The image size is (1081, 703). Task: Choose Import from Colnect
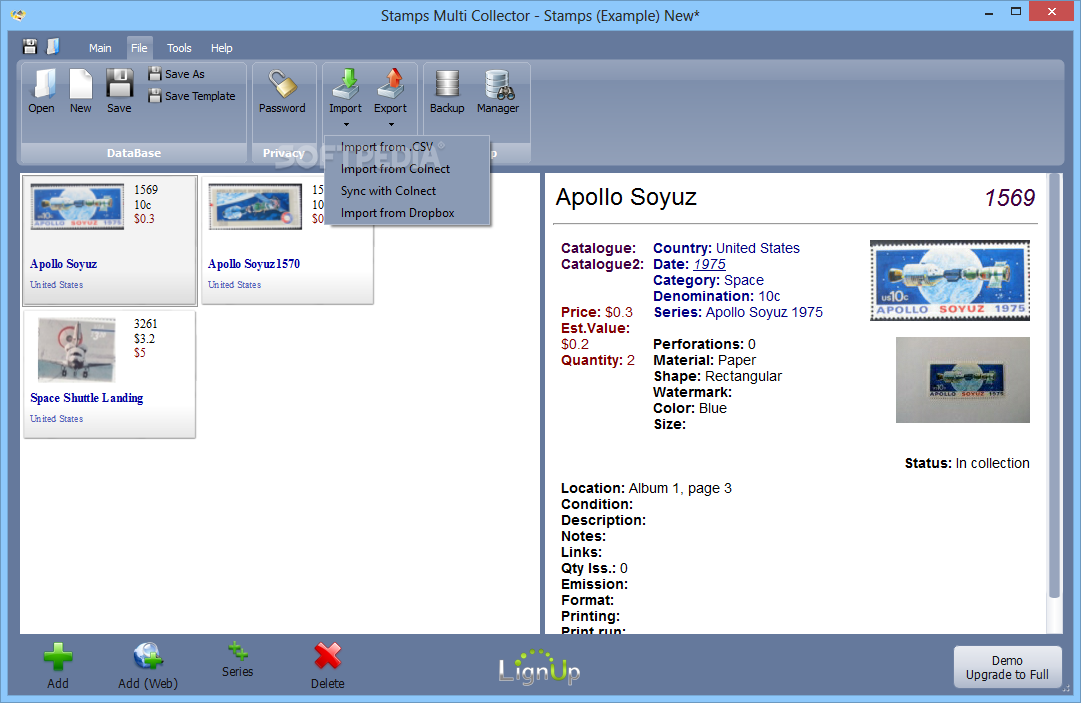[x=407, y=169]
